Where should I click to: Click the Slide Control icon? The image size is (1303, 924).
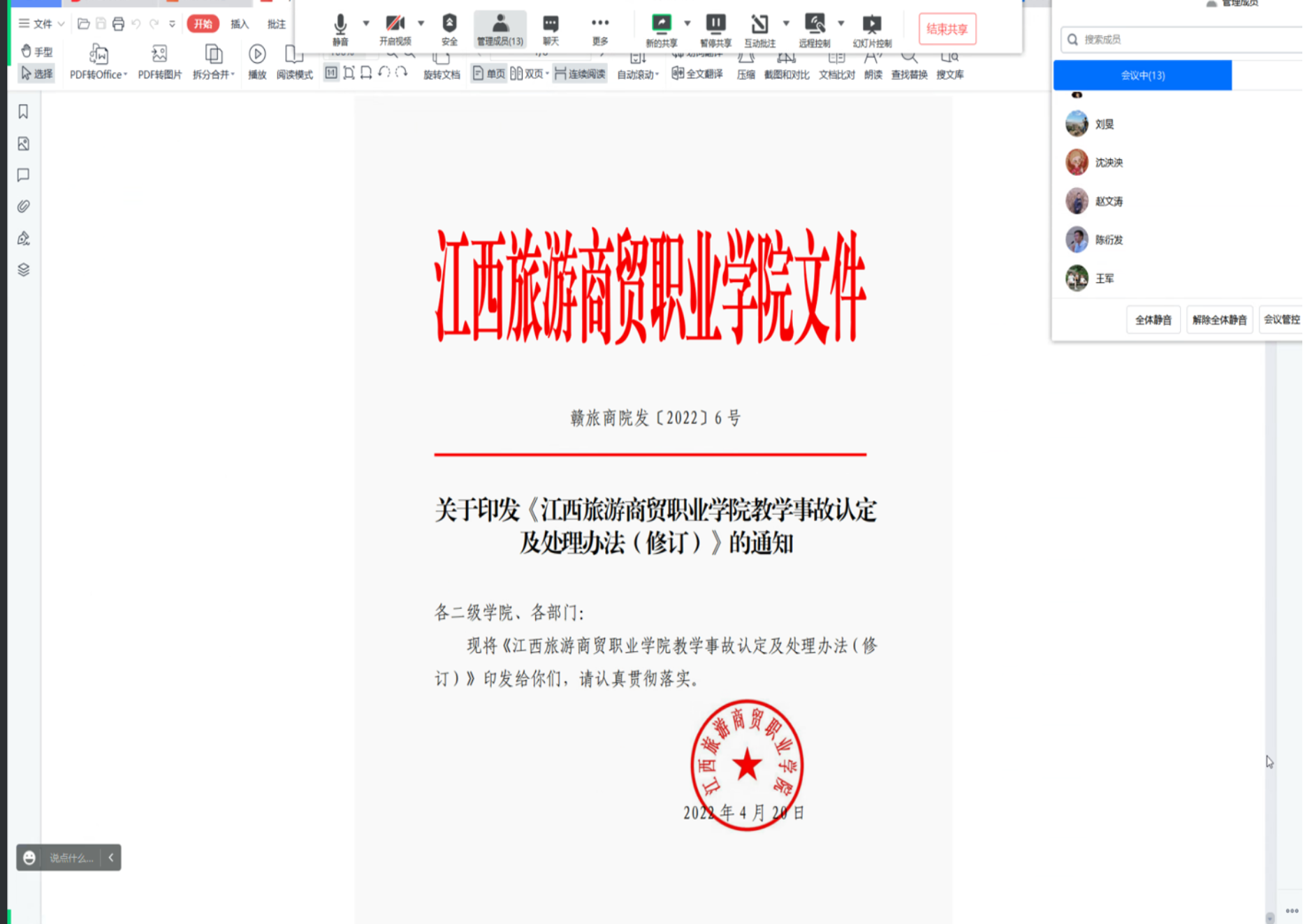point(871,29)
